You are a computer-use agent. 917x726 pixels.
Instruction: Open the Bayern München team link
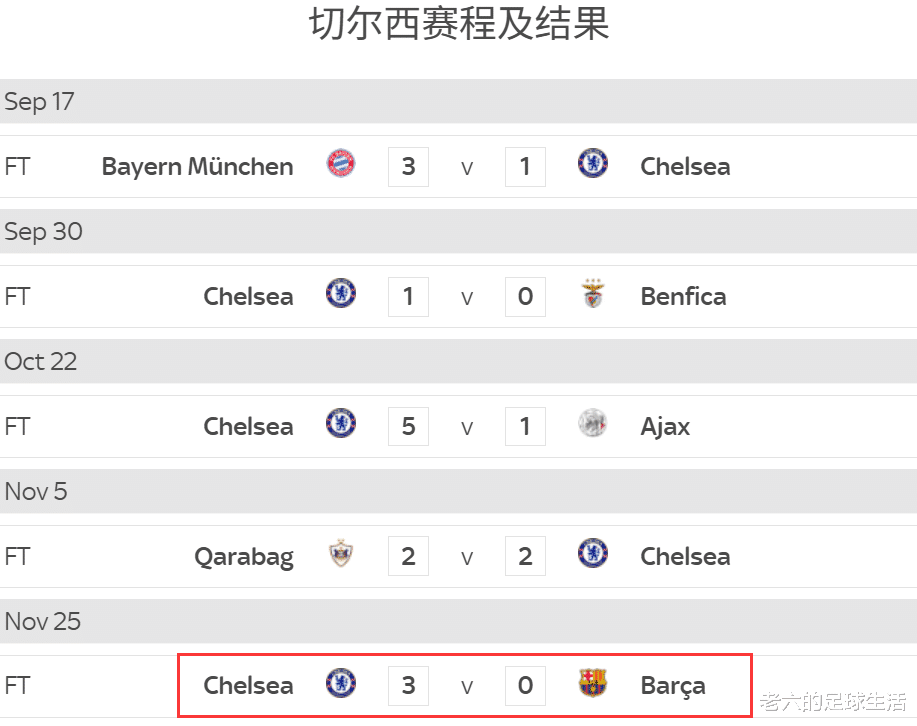[x=197, y=166]
